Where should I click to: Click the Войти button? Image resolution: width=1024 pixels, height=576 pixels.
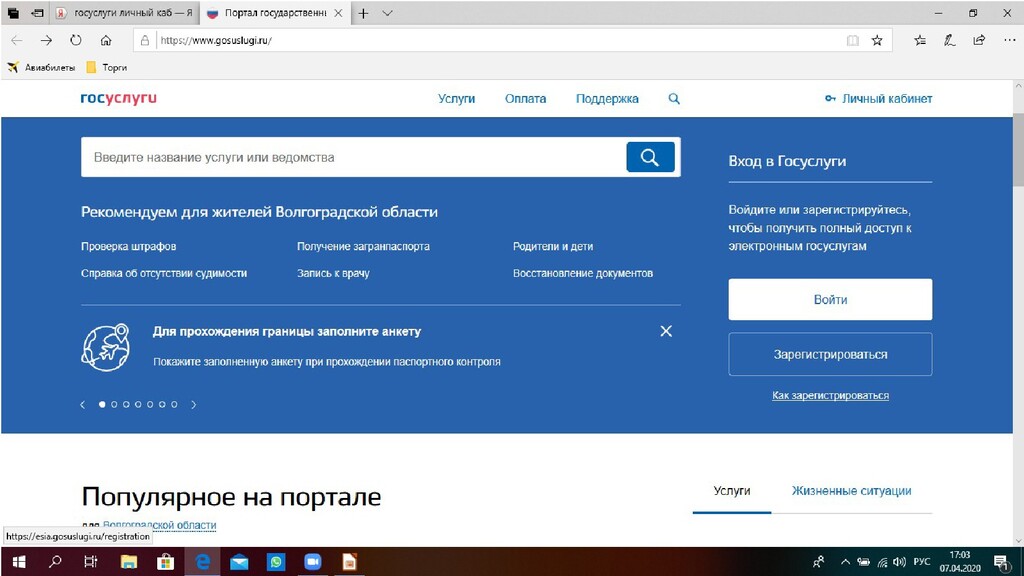coord(830,300)
